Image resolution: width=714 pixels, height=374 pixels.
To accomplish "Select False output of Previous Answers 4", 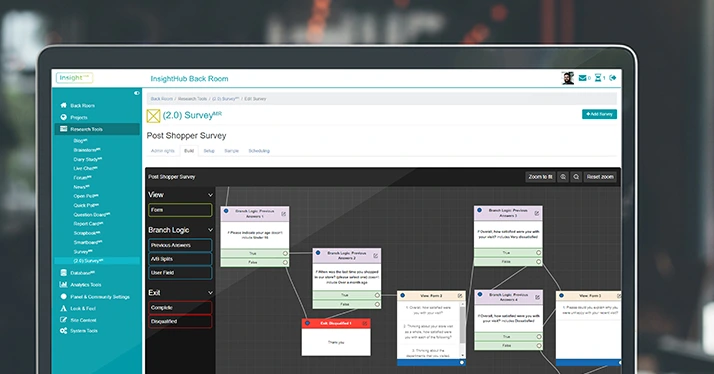I will [539, 346].
